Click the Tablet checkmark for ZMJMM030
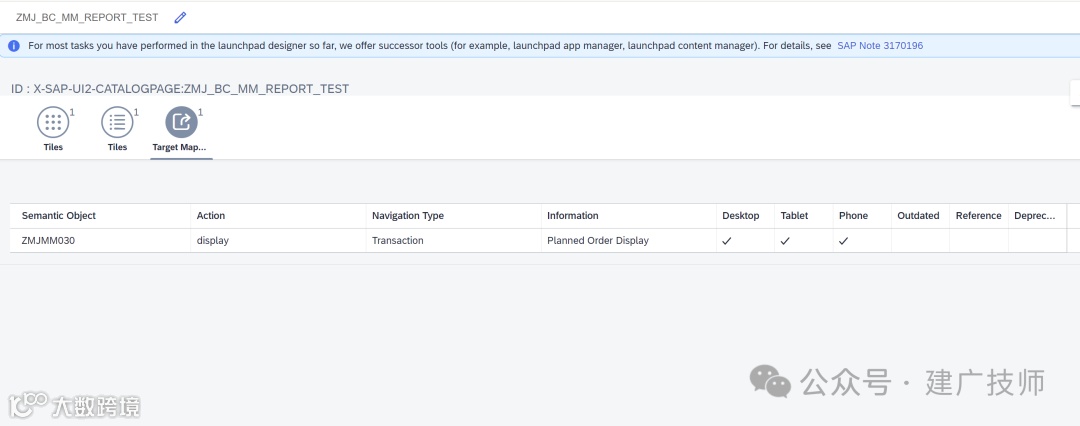The image size is (1080, 426). point(785,241)
